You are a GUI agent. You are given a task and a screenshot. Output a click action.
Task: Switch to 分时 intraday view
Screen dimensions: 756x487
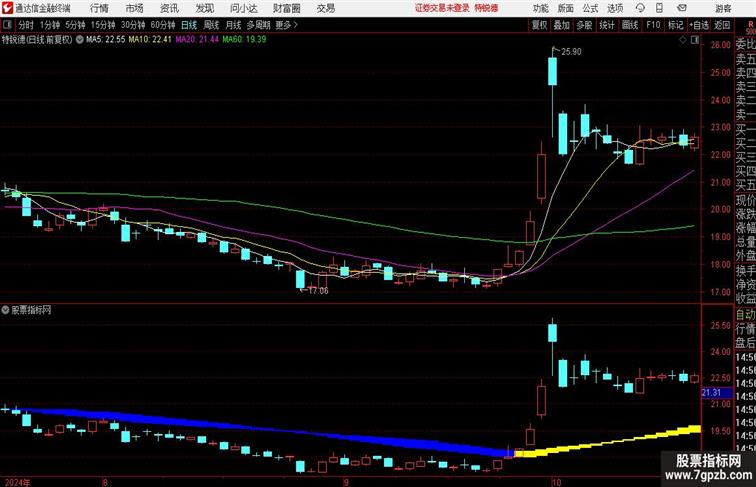(26, 25)
